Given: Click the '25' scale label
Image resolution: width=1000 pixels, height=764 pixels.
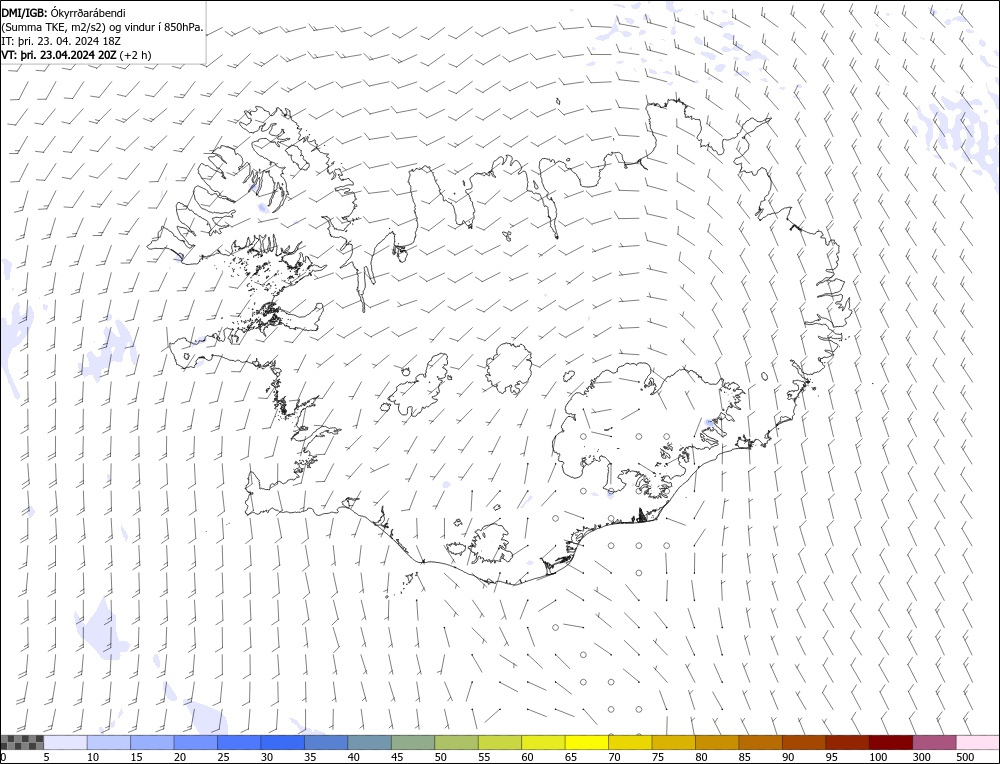Looking at the screenshot, I should tap(223, 757).
